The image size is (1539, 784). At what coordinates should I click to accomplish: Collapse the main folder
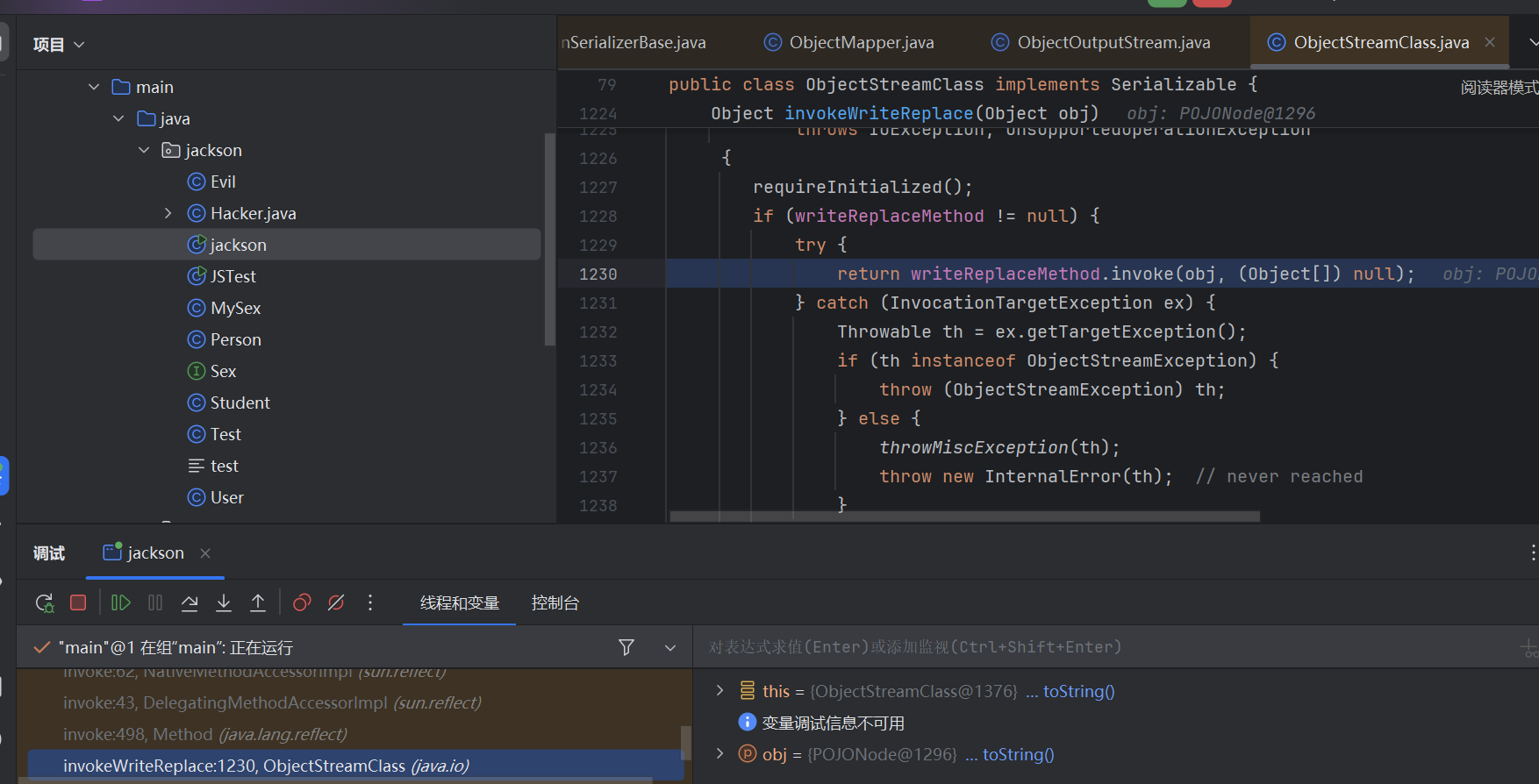94,87
